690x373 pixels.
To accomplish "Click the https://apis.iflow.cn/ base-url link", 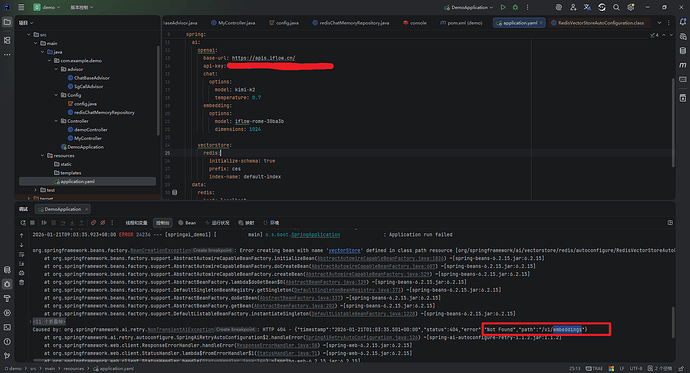I will pos(264,58).
